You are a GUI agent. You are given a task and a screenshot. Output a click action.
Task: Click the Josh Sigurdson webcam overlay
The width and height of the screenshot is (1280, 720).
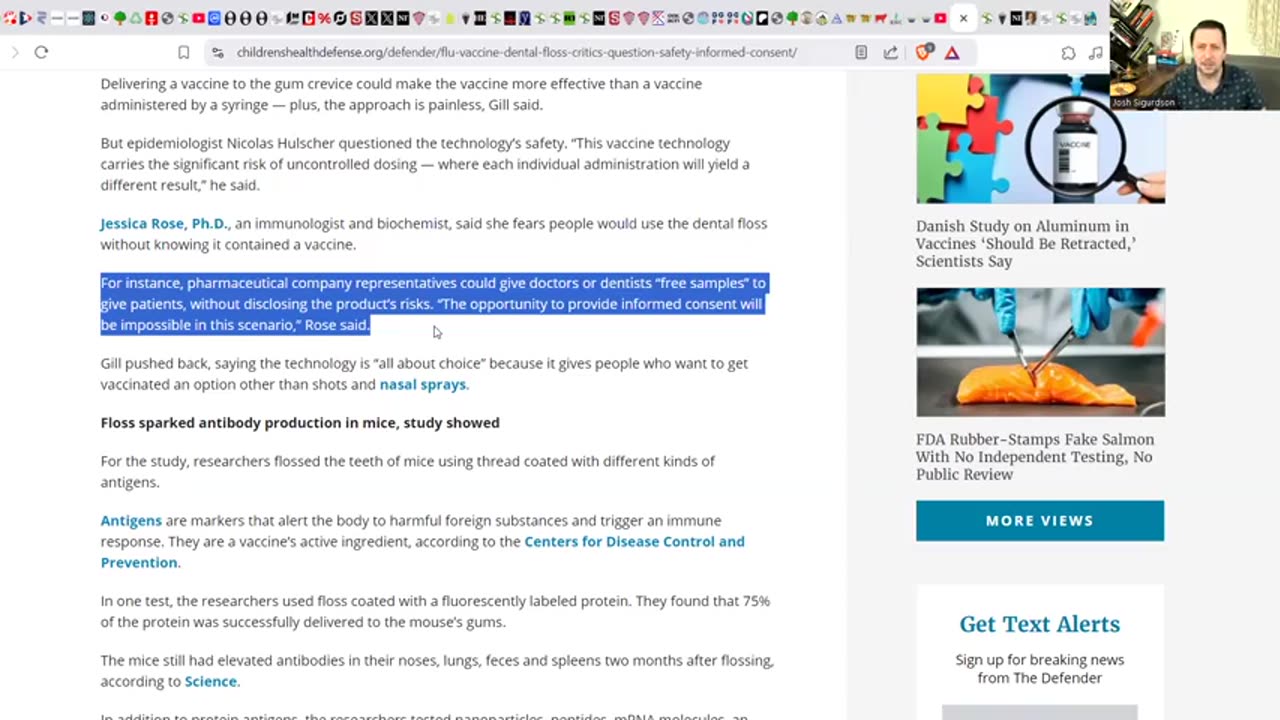coord(1194,55)
